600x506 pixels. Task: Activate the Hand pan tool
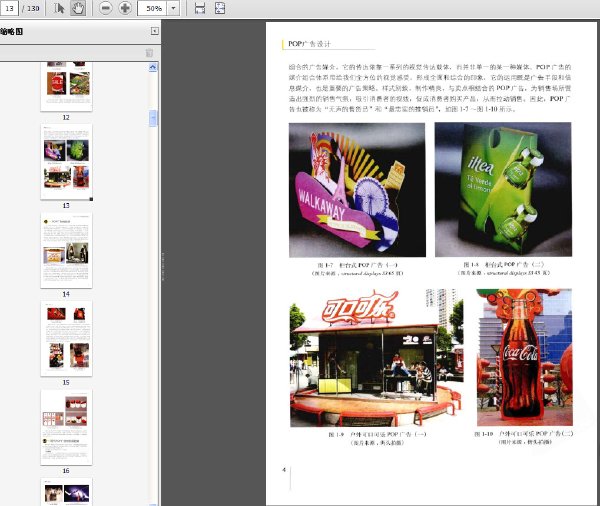coord(78,8)
